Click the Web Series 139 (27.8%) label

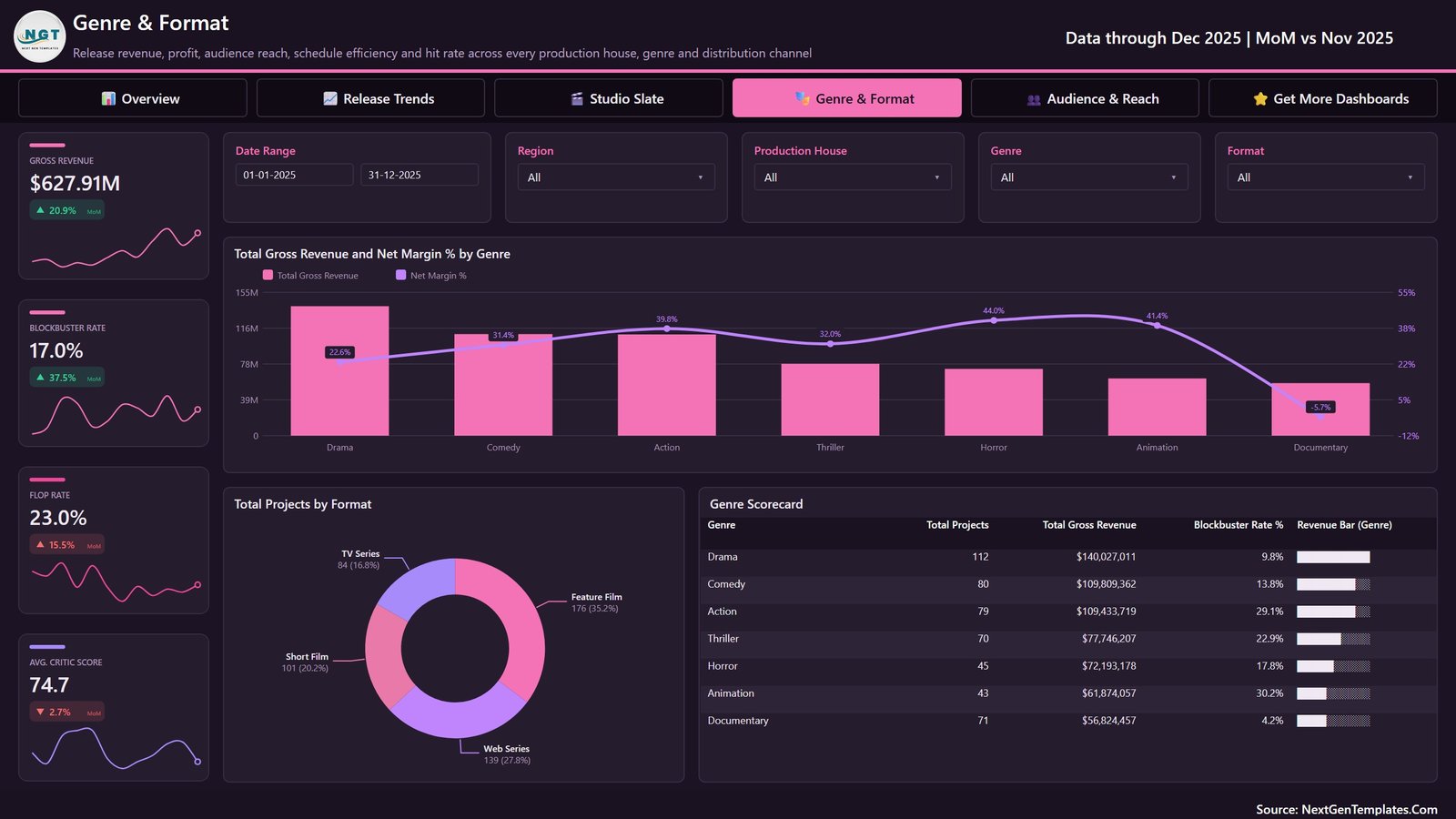pyautogui.click(x=507, y=754)
